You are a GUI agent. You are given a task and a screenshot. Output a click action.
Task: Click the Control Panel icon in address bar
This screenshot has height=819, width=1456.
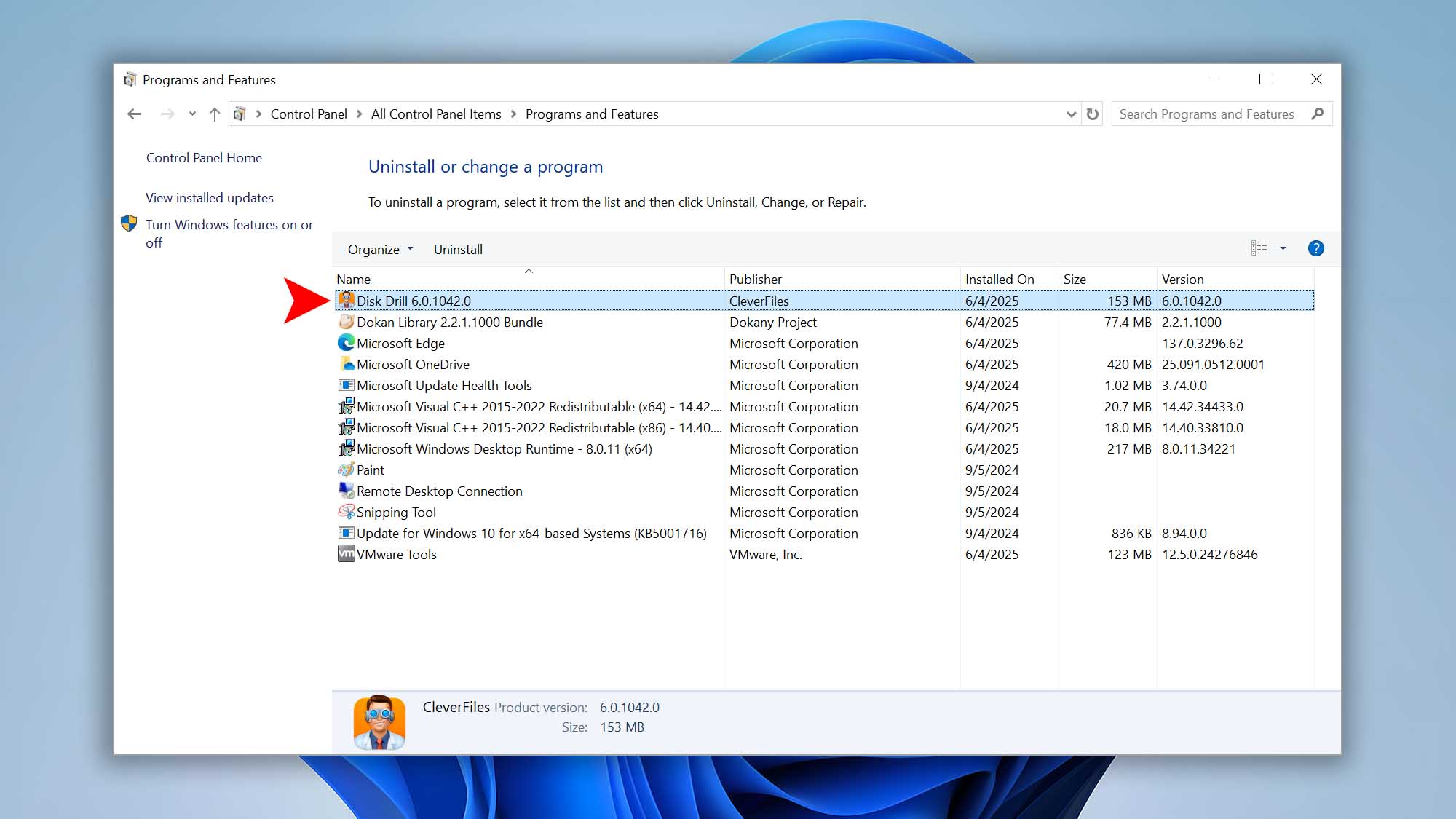(240, 114)
